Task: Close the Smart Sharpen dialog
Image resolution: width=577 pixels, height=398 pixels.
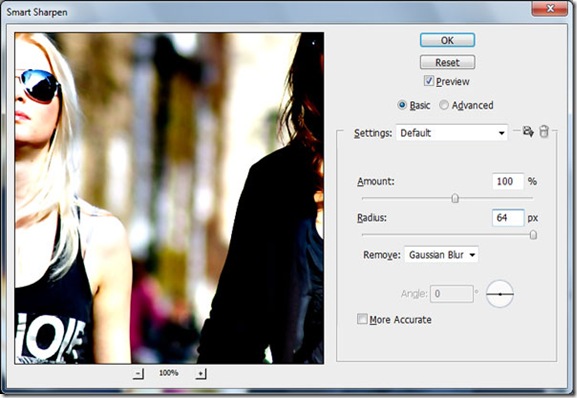Action: (550, 8)
